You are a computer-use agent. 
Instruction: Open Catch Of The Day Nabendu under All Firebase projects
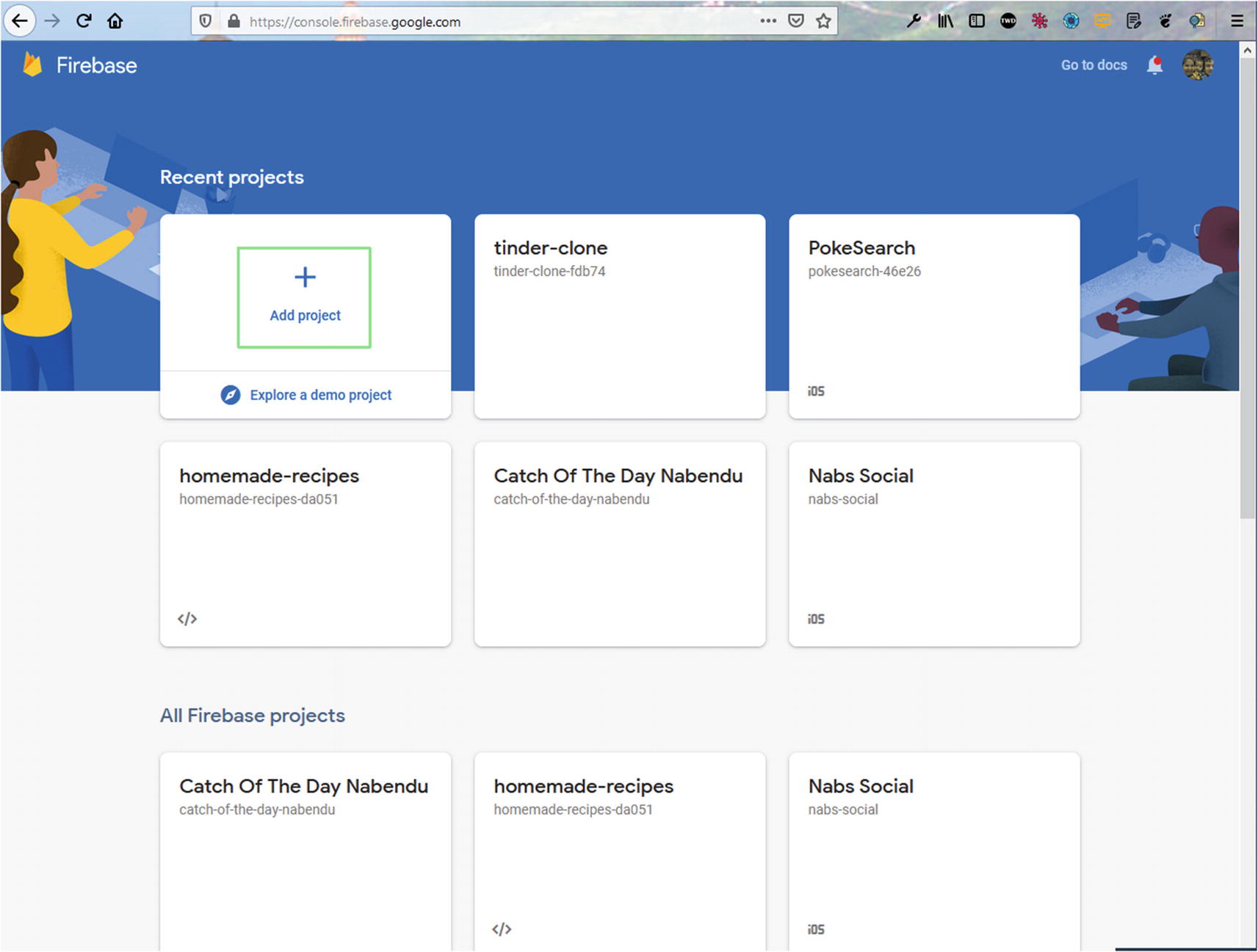coord(305,844)
